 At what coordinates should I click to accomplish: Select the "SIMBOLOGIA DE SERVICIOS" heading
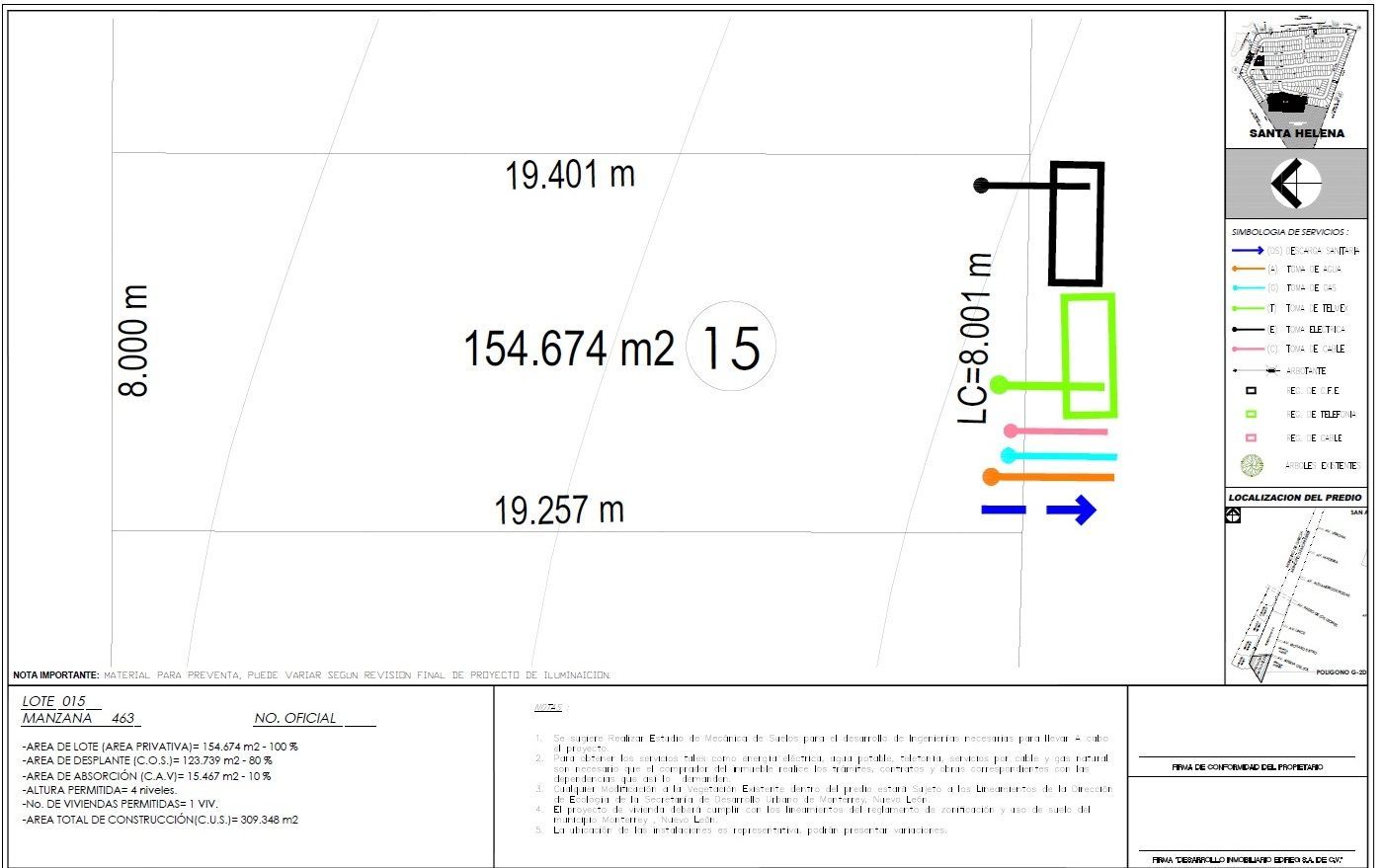pyautogui.click(x=1289, y=232)
